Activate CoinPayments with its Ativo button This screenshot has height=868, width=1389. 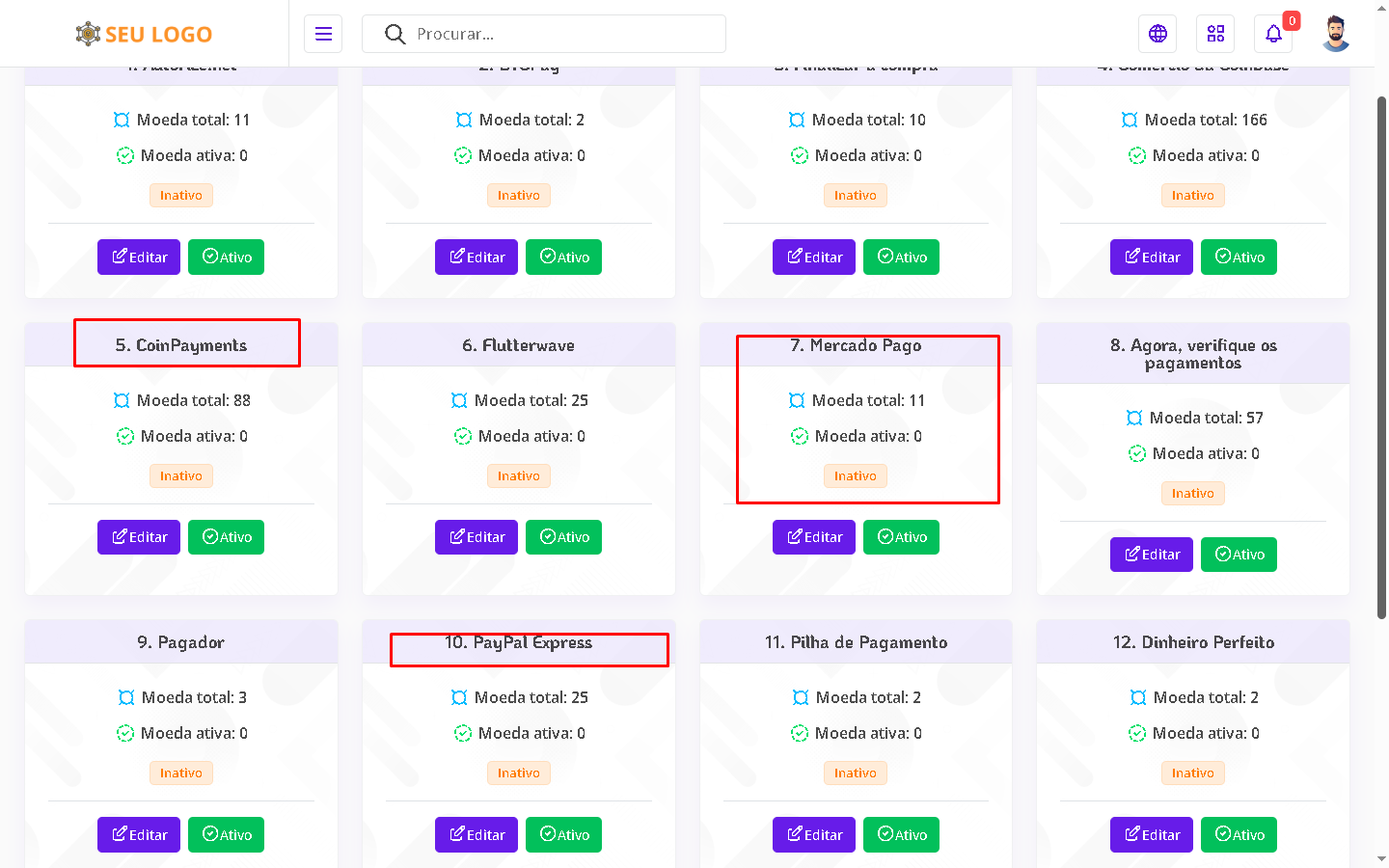(x=226, y=537)
